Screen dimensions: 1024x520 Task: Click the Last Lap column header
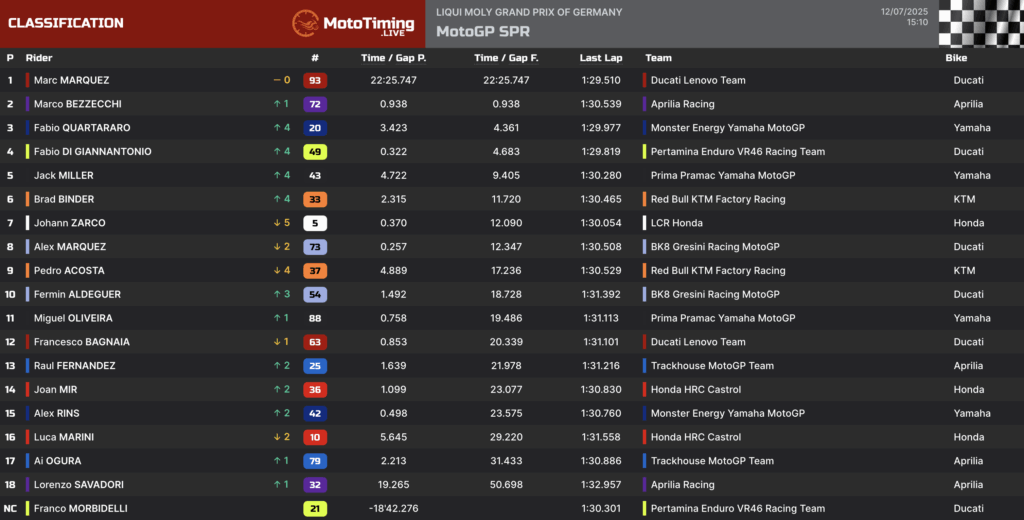tap(601, 57)
